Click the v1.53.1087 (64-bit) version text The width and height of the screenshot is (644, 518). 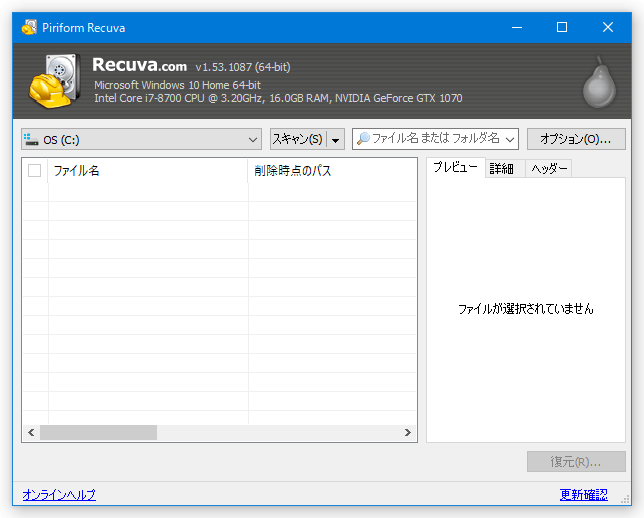(x=243, y=67)
